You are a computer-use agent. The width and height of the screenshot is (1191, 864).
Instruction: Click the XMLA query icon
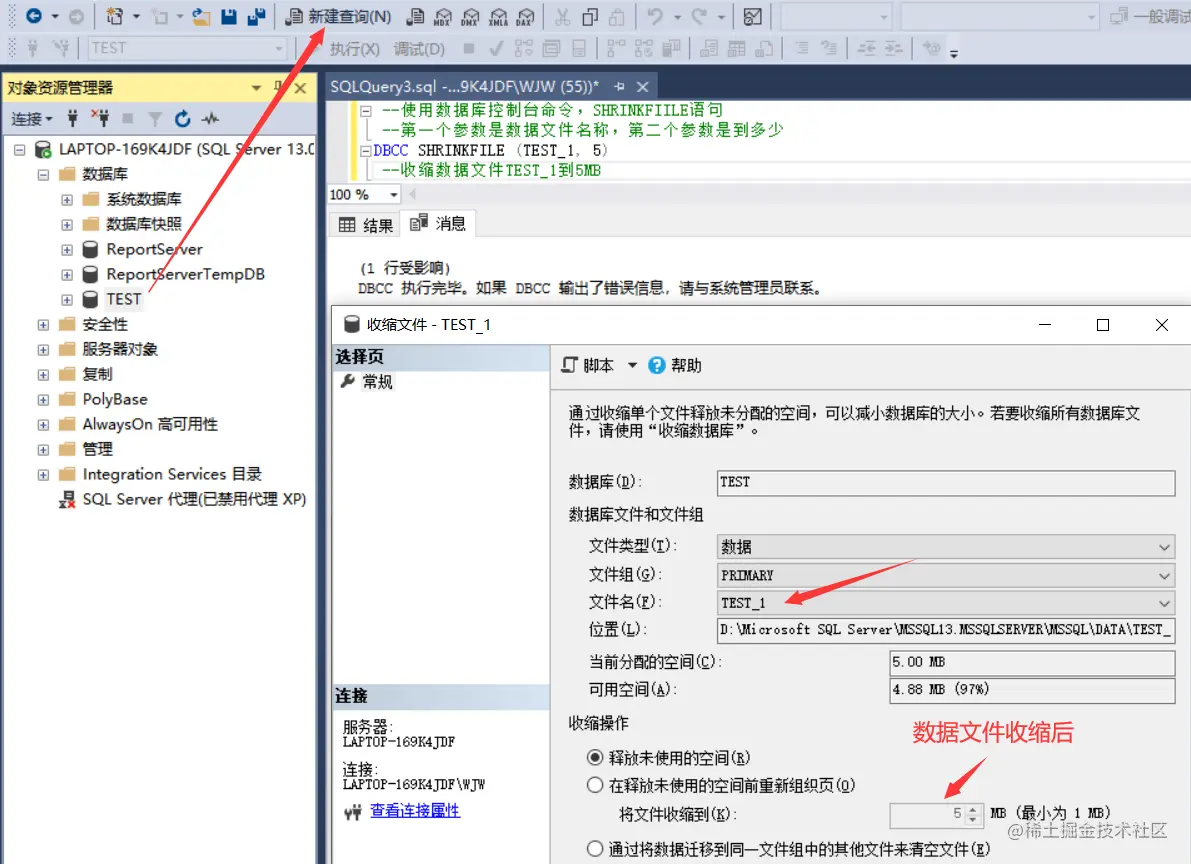498,16
